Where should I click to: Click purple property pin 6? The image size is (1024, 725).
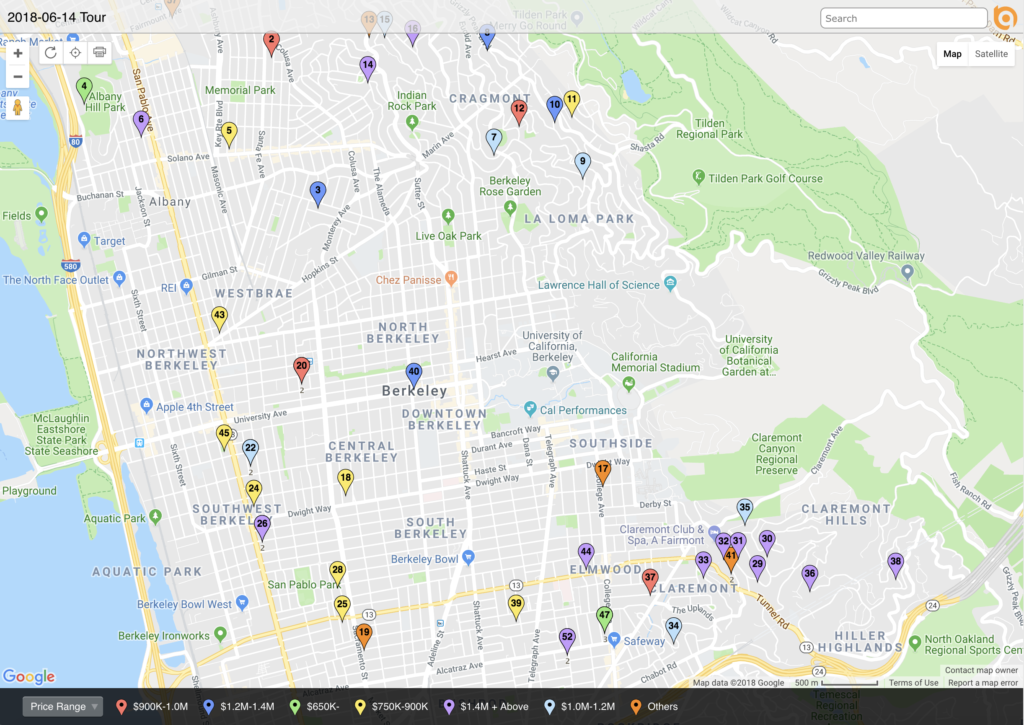pos(141,122)
